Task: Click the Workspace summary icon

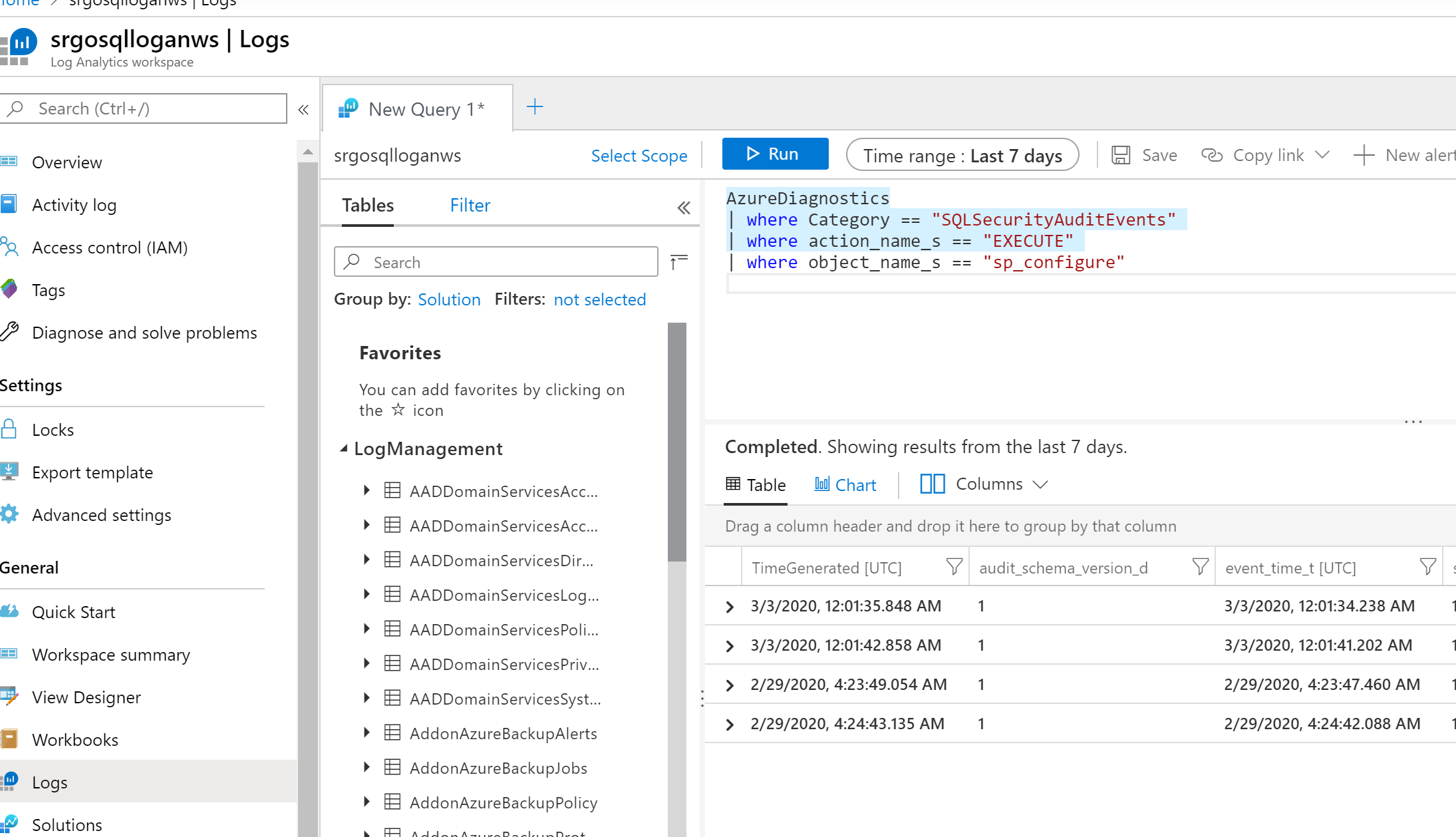Action: click(9, 654)
